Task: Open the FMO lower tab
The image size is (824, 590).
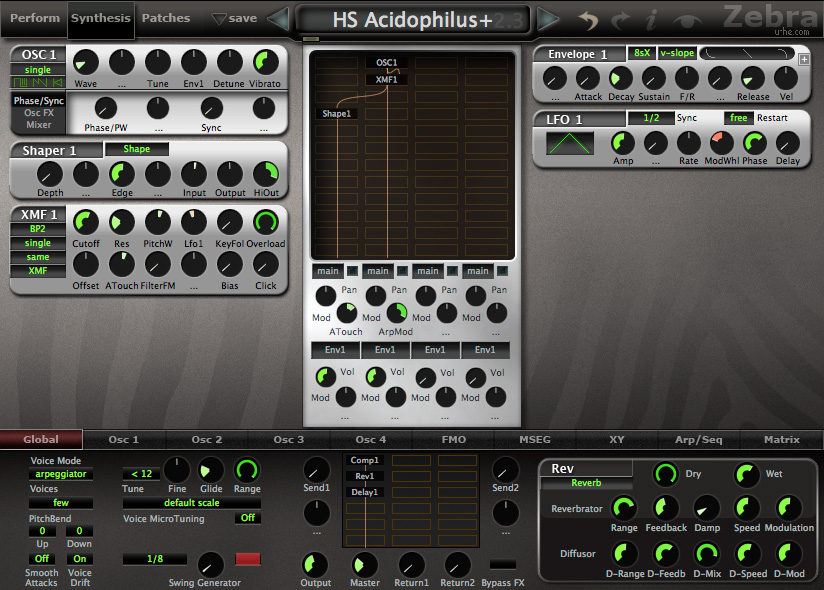Action: [x=454, y=440]
